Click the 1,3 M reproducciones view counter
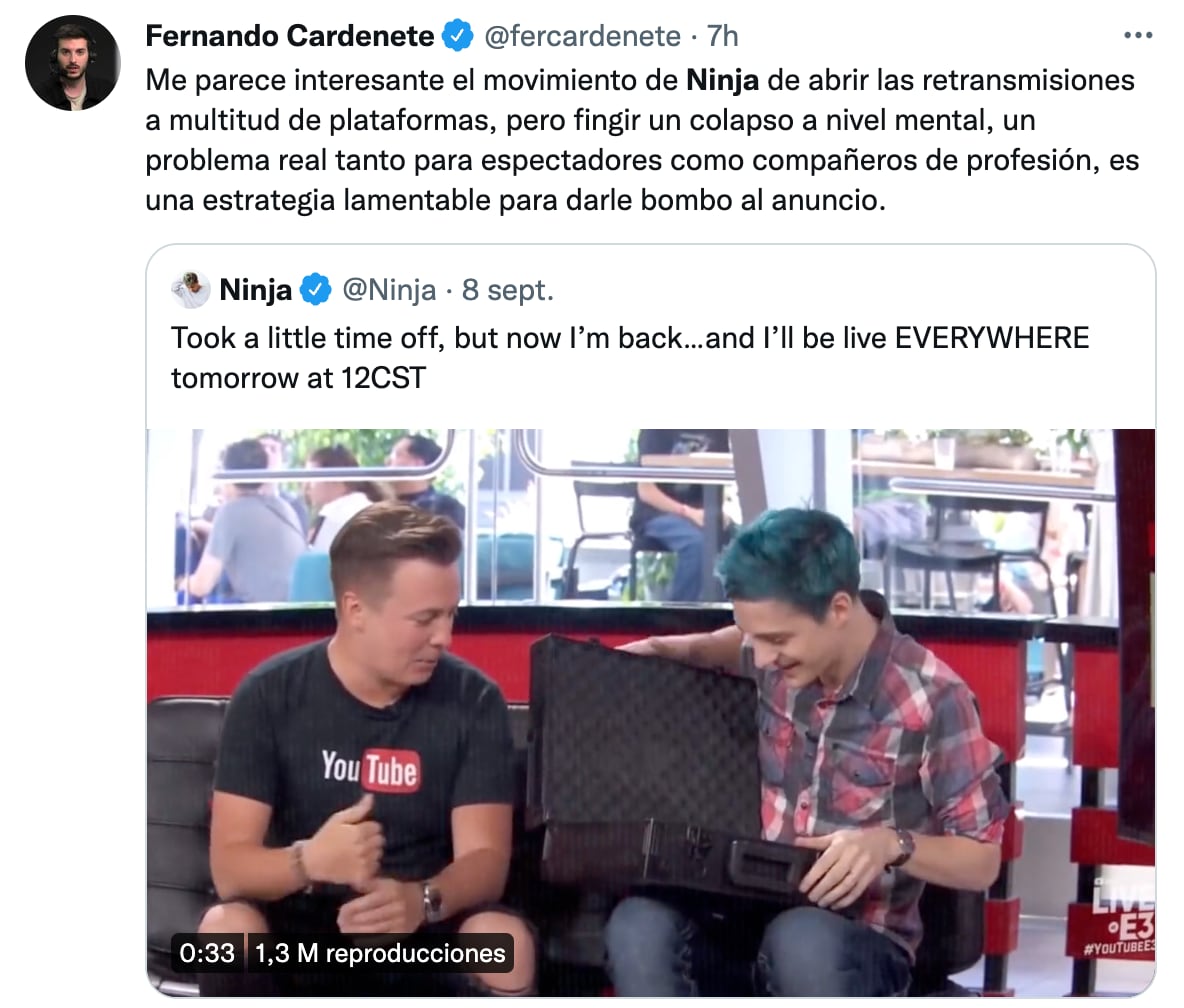This screenshot has height=1008, width=1184. click(380, 953)
